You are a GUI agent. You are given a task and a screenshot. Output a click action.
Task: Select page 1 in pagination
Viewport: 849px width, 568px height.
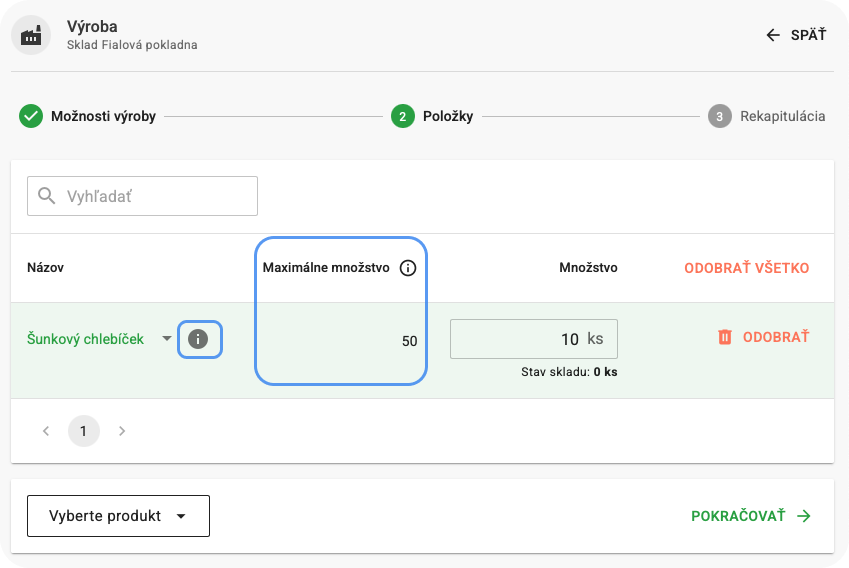tap(84, 431)
